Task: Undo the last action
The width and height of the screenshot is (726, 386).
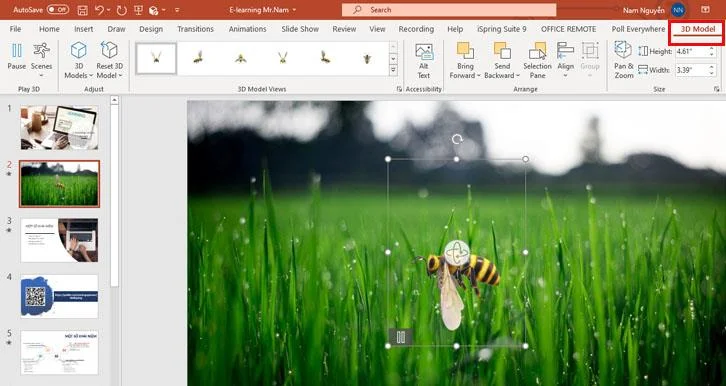Action: (99, 10)
